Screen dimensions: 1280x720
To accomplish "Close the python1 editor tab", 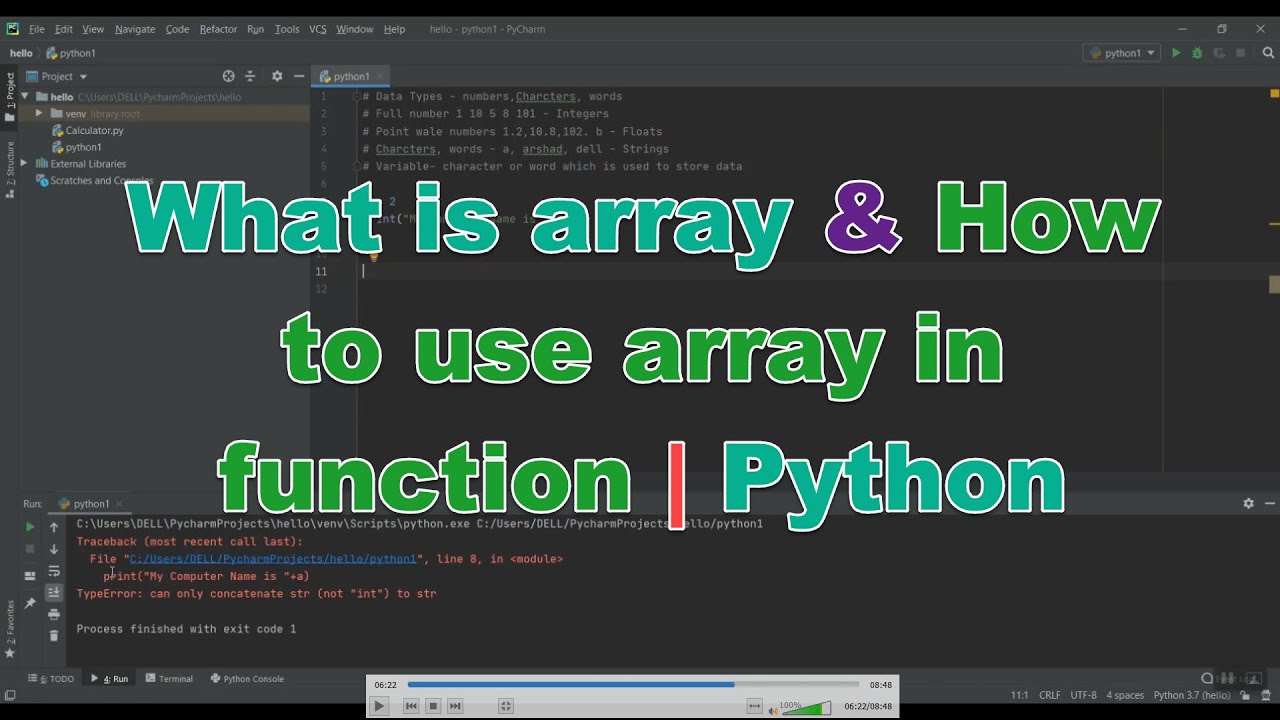I will pos(381,76).
